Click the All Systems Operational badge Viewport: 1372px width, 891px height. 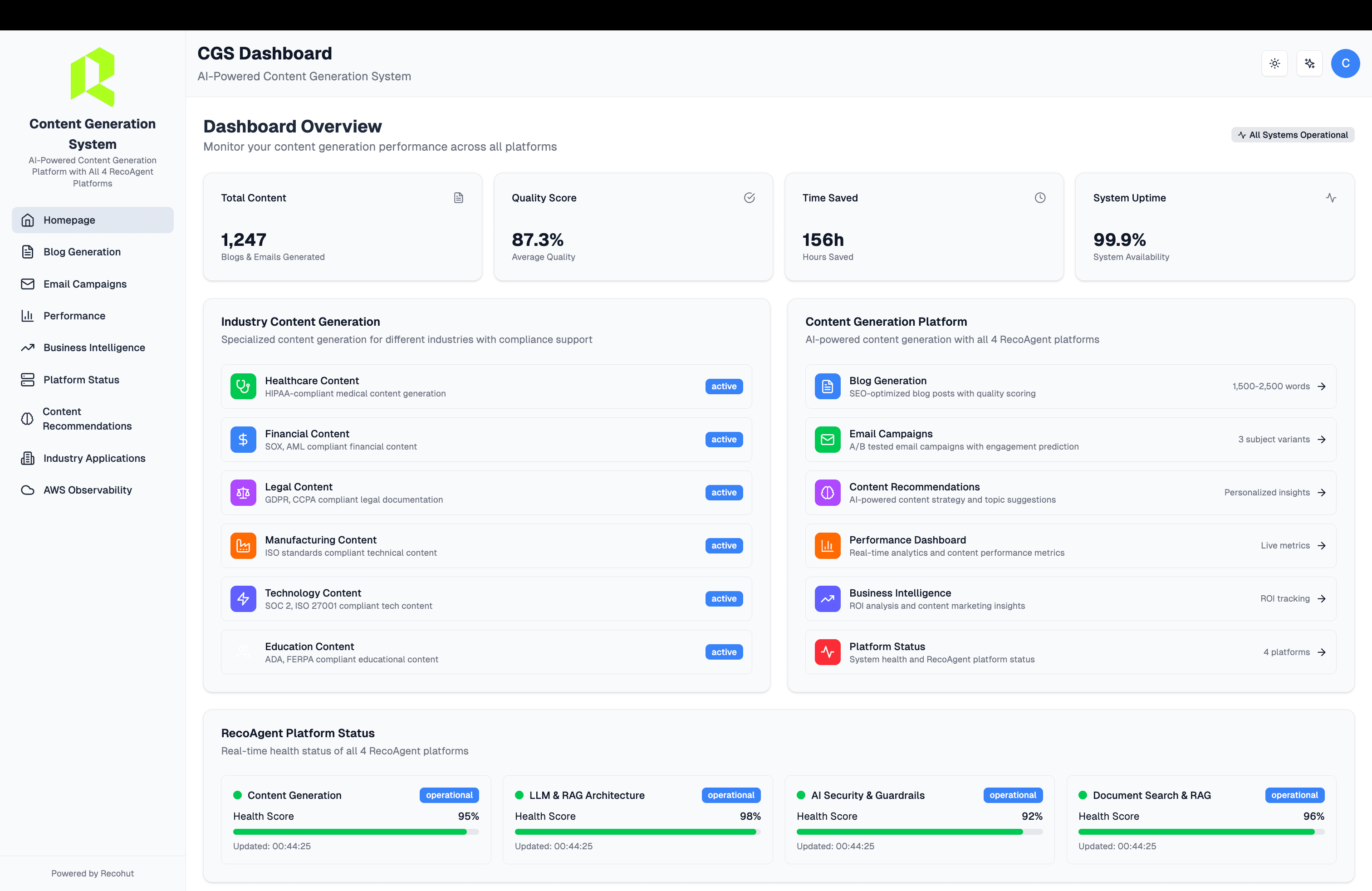(1293, 134)
